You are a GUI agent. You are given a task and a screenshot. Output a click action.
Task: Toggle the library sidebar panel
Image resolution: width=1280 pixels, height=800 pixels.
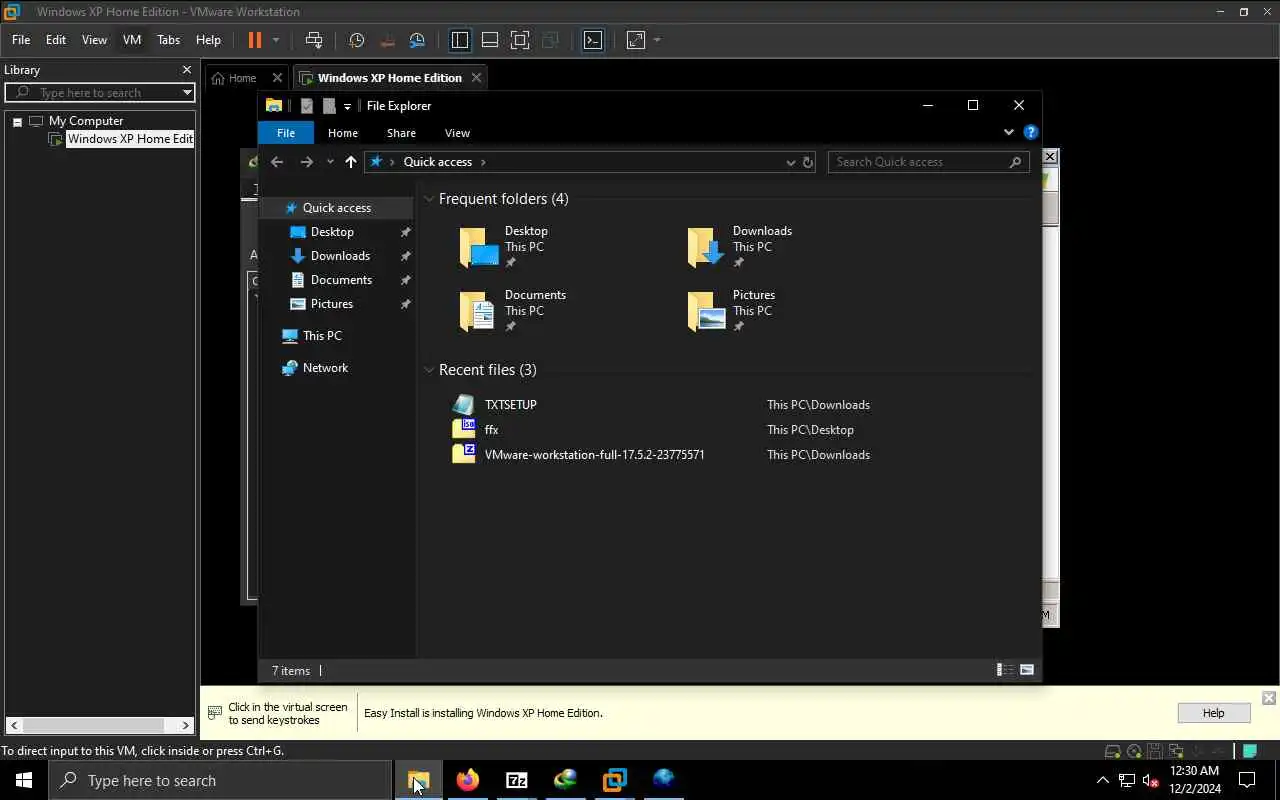[460, 40]
